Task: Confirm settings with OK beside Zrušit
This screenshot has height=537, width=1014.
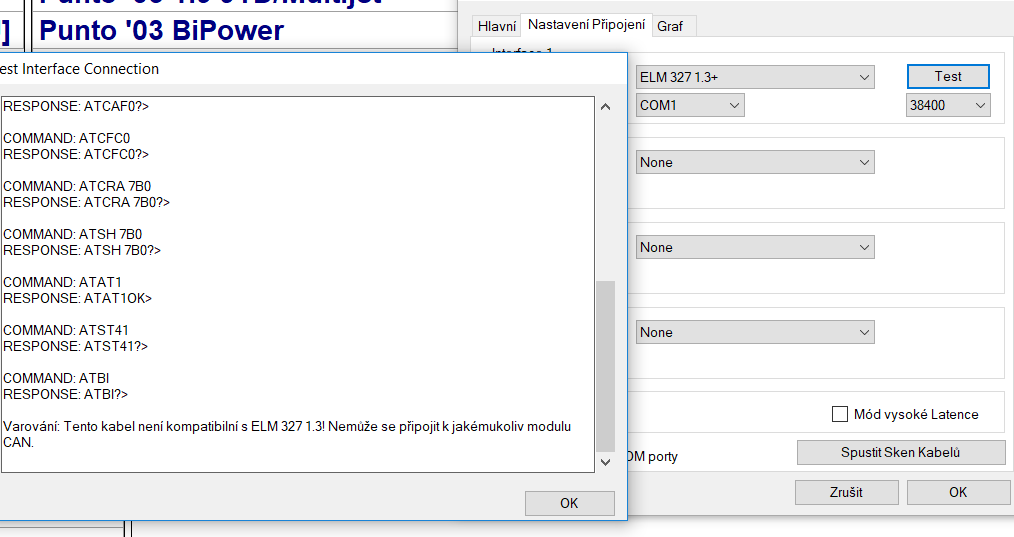Action: [x=957, y=492]
